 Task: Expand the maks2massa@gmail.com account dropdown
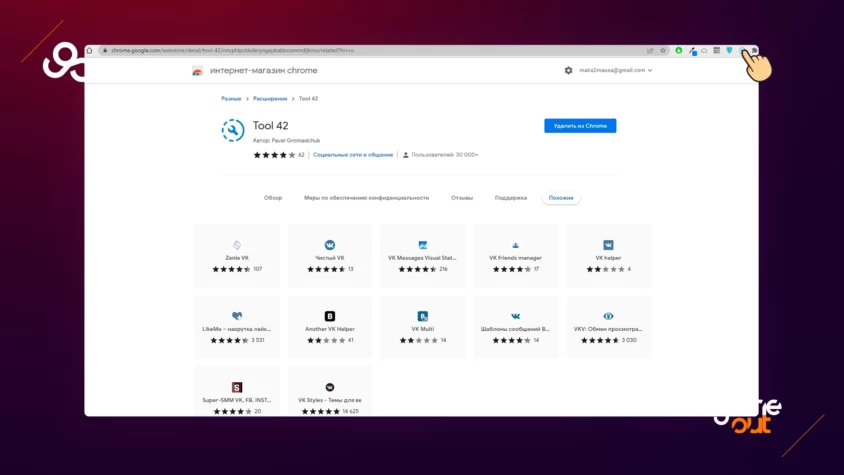coord(616,70)
